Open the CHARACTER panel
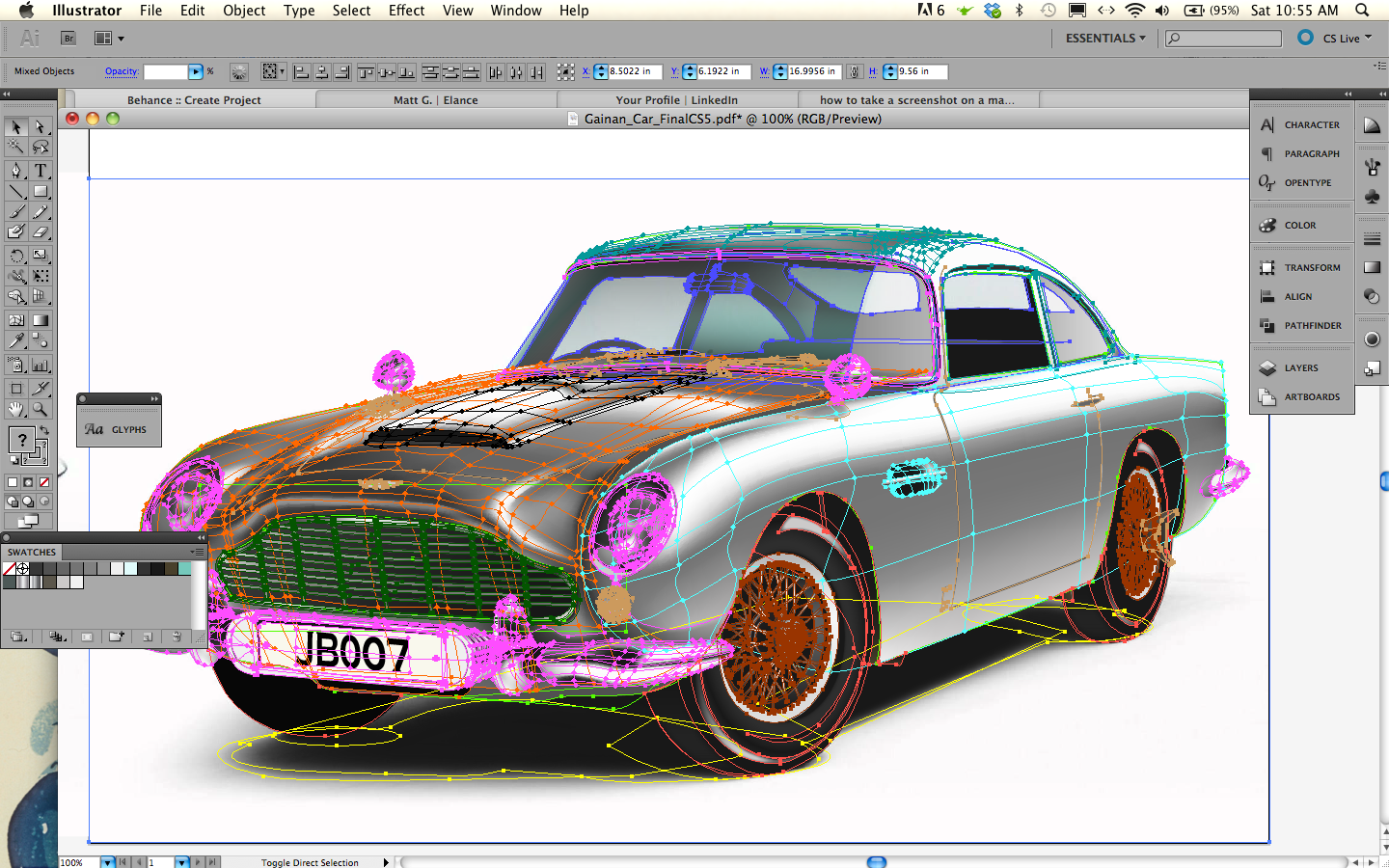1389x868 pixels. pyautogui.click(x=1300, y=125)
